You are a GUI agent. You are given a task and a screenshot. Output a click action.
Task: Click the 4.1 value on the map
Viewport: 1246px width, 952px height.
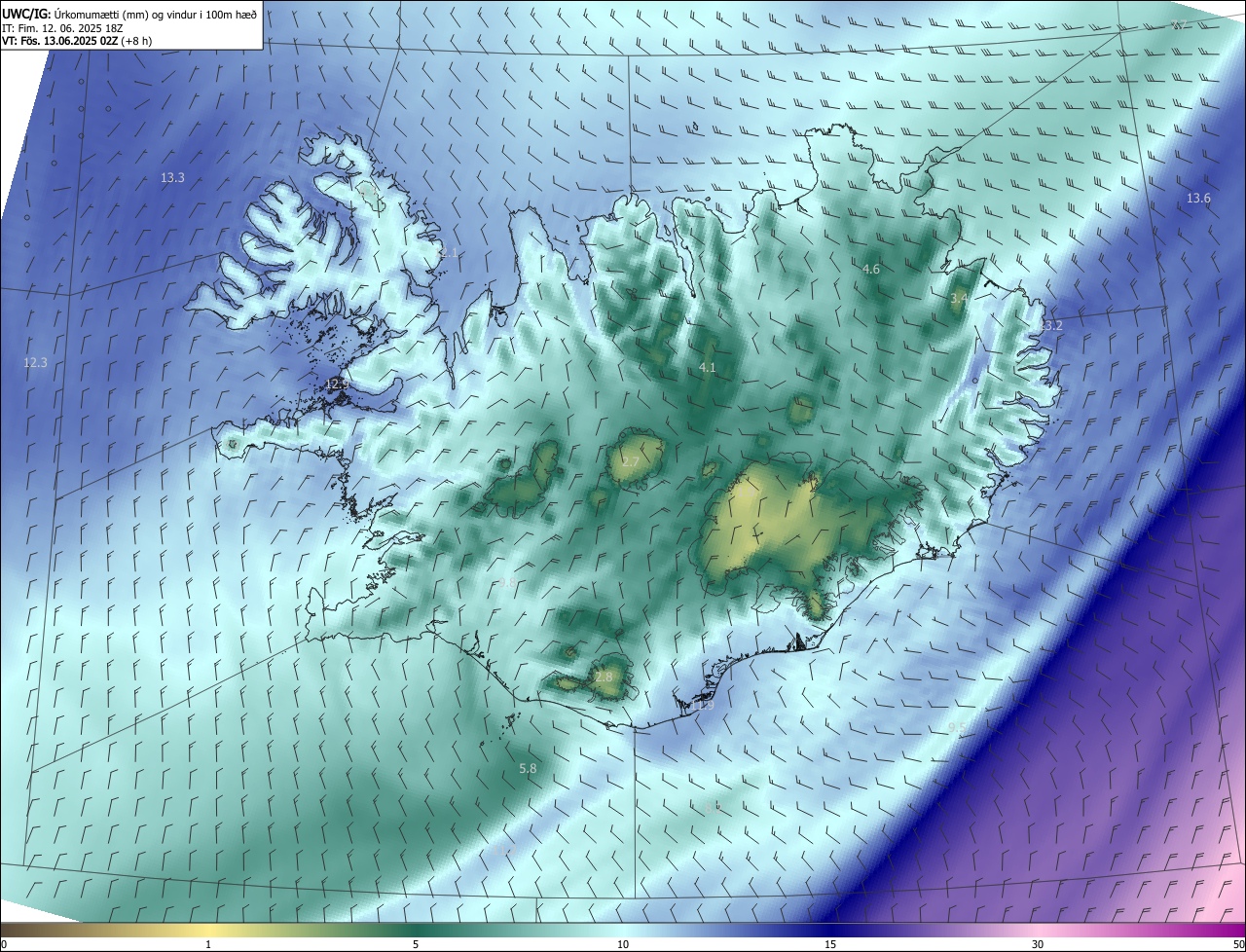click(x=708, y=368)
